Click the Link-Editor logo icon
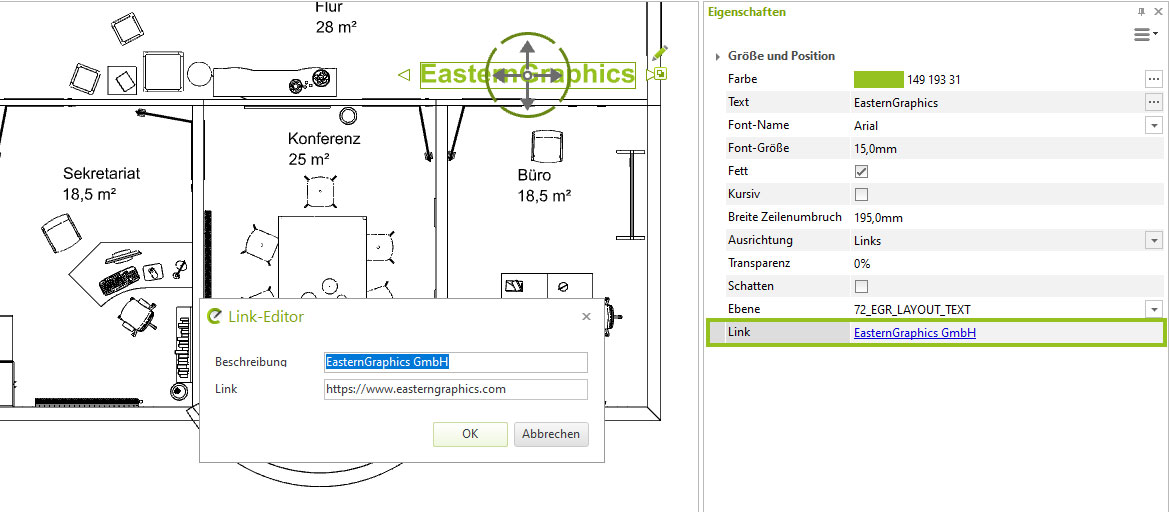 click(x=214, y=316)
